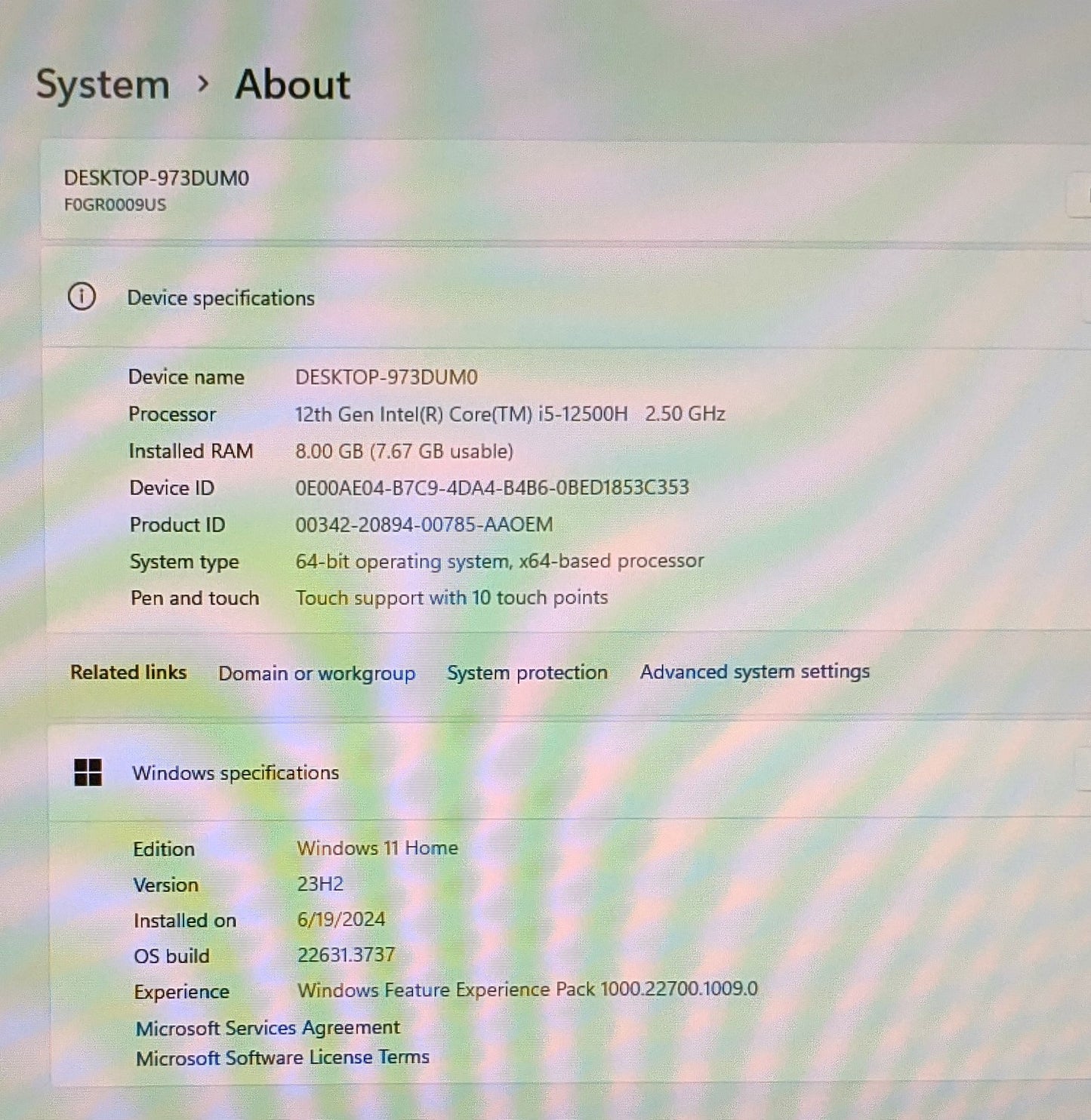
Task: Click the Installed RAM label
Action: (x=191, y=451)
